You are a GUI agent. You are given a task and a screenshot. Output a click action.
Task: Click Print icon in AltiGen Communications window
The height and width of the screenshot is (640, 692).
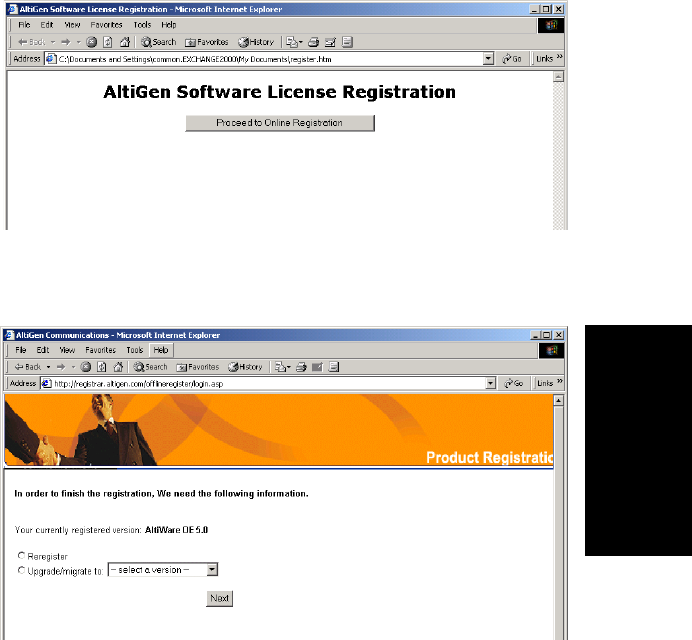coord(301,367)
